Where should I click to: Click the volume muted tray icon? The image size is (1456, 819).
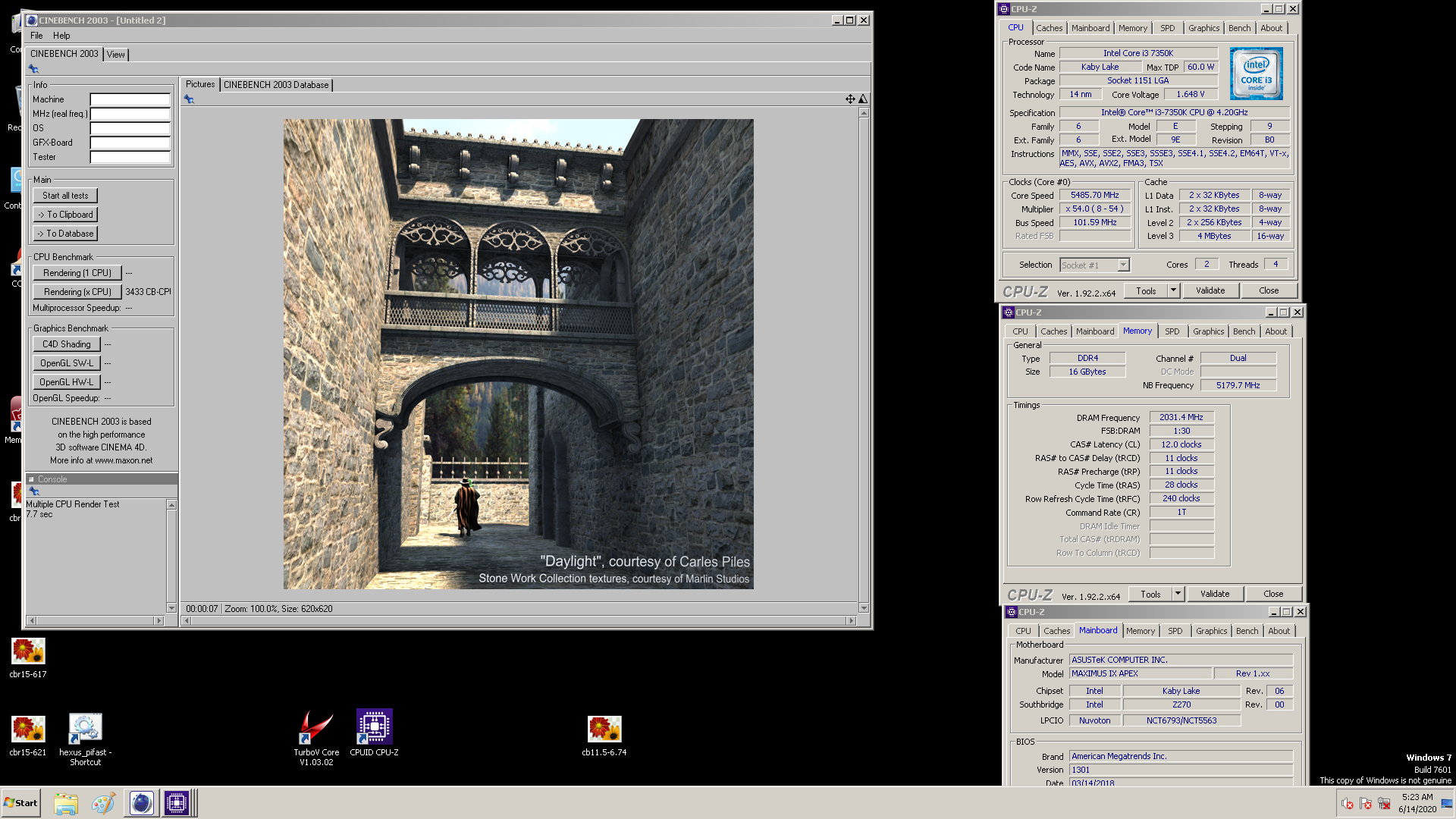(1347, 804)
